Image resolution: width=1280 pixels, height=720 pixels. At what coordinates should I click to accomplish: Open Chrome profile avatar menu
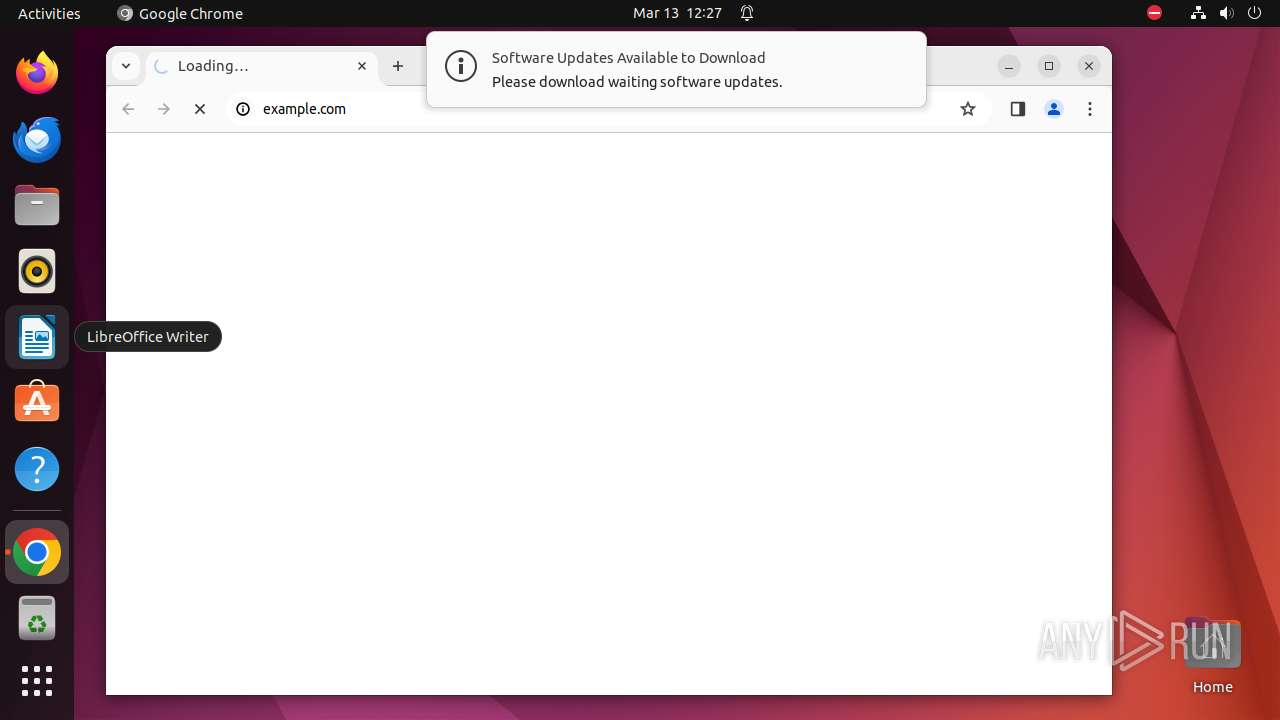pos(1054,109)
